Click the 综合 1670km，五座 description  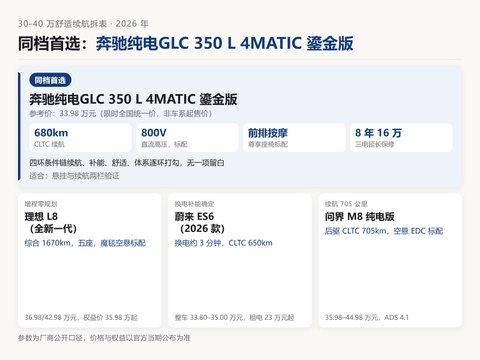85,243
